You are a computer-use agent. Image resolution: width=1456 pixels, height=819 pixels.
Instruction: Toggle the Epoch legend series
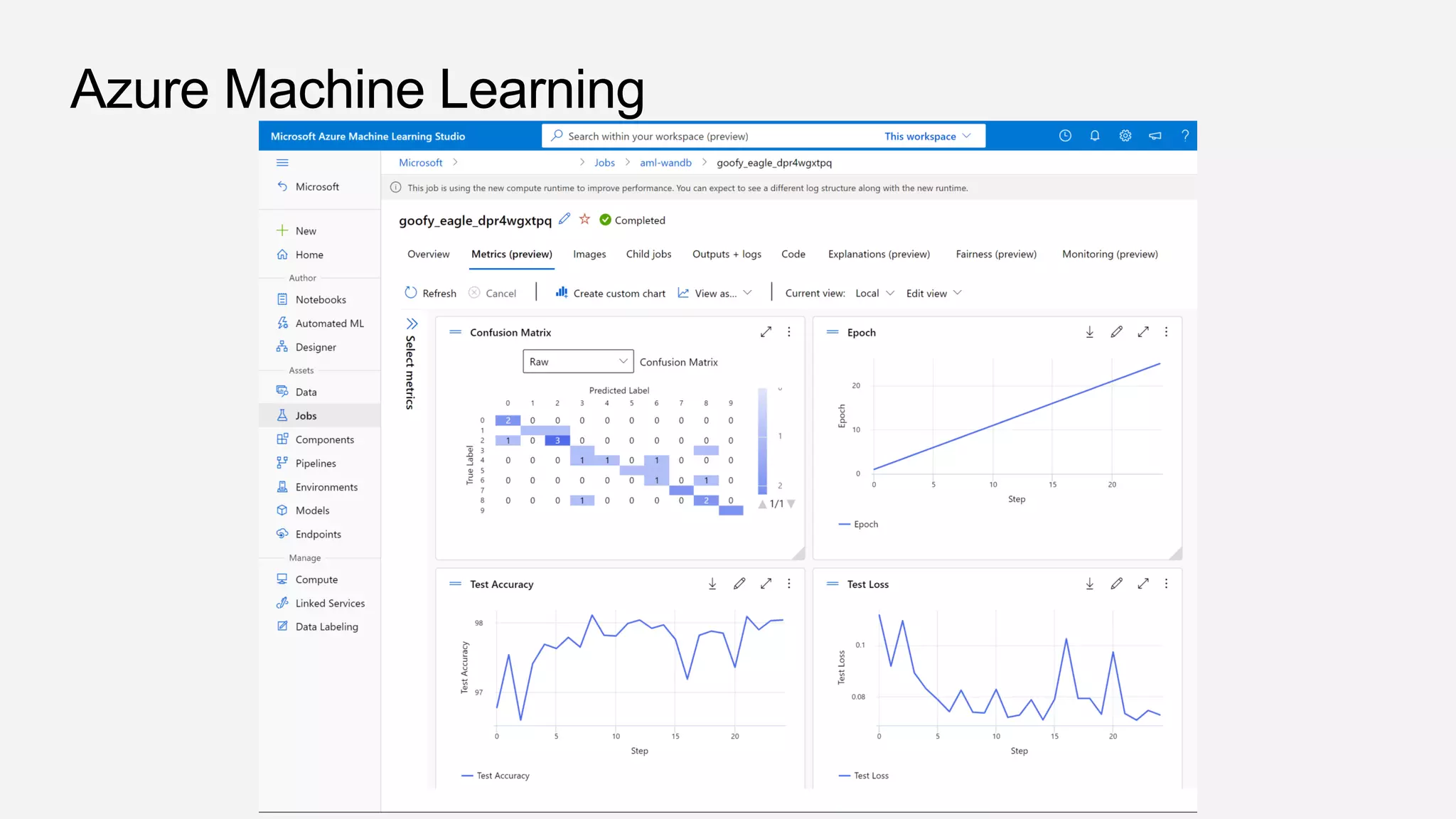[x=858, y=524]
